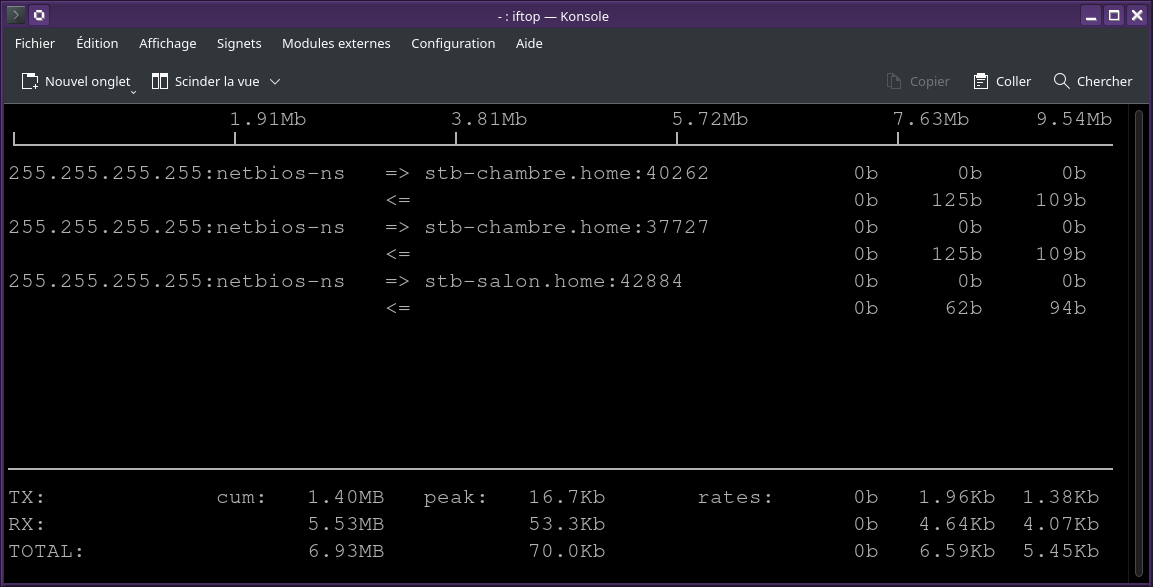
Task: Click the stb-salon.home:42884 line in terminal
Action: tap(553, 281)
